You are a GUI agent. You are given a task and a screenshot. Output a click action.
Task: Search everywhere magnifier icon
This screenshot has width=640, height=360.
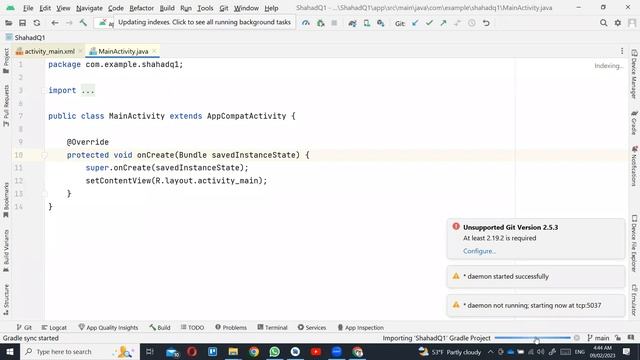tap(603, 23)
